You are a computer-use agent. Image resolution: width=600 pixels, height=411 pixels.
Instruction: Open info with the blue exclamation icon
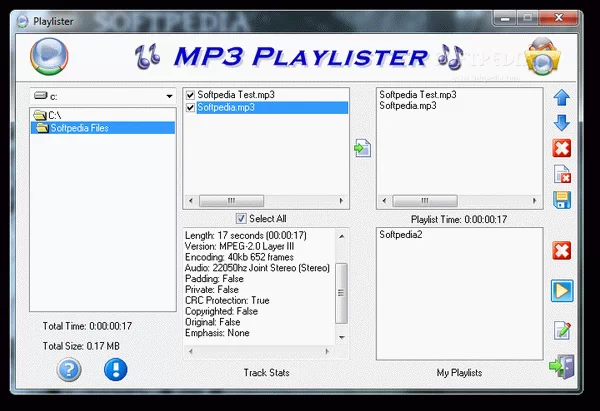point(116,370)
